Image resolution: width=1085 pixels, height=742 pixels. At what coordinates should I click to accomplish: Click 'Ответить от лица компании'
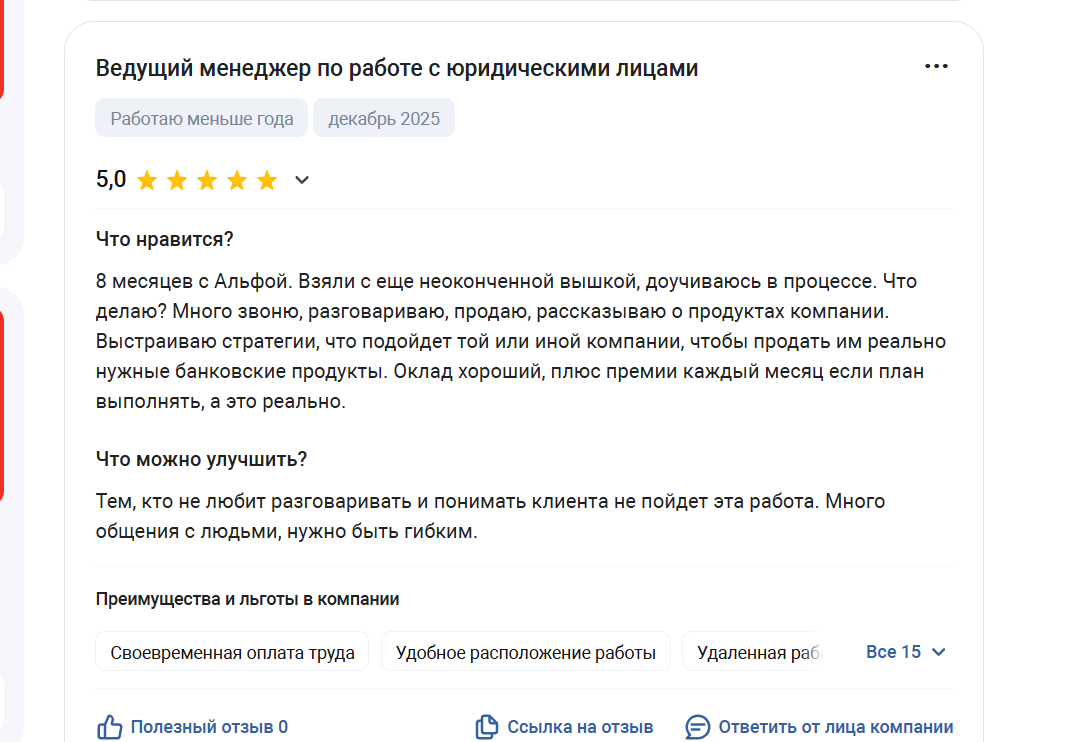click(835, 727)
